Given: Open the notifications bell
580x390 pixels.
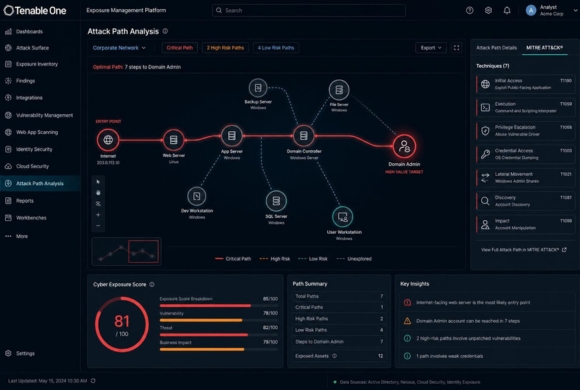Looking at the screenshot, I should [507, 10].
